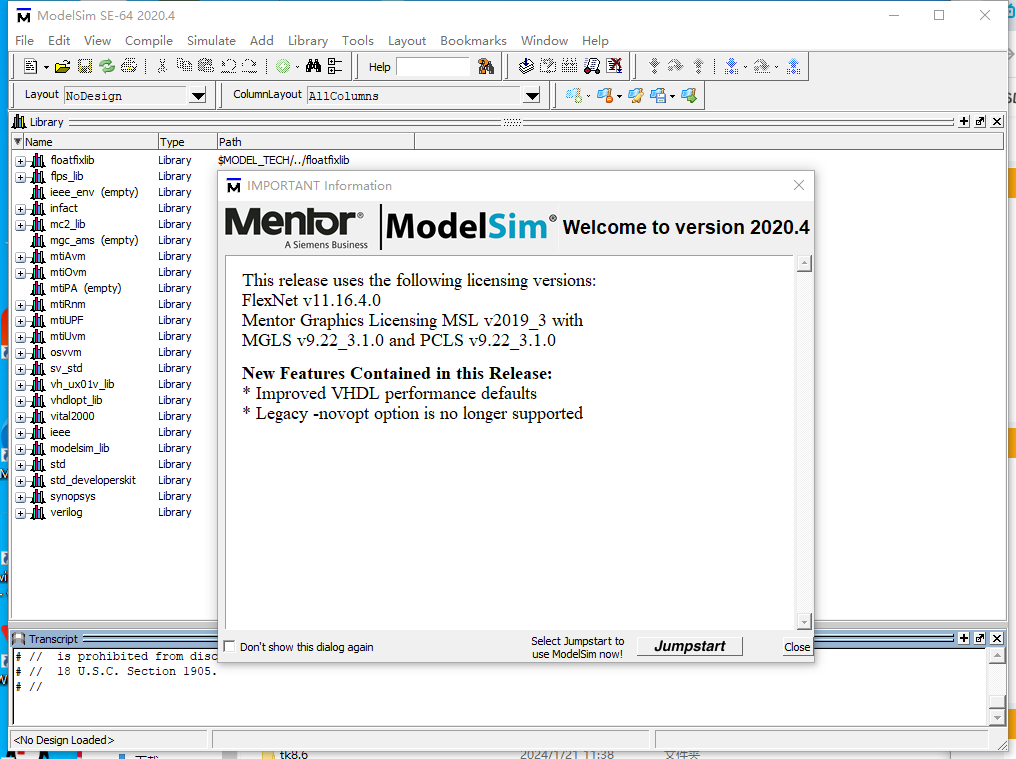This screenshot has height=759, width=1016.
Task: Click the Copy toolbar icon
Action: [x=184, y=66]
